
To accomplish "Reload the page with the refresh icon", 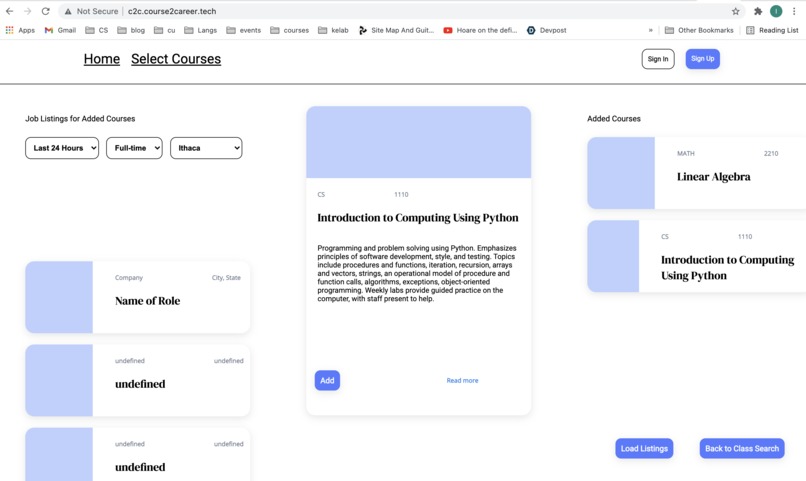I will (46, 11).
